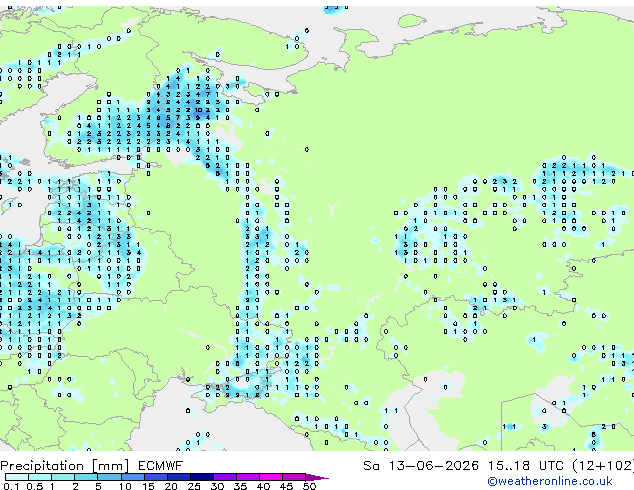This screenshot has height=490, width=634.
Task: Select the 2–5 mm legend color swatch
Action: [x=86, y=477]
